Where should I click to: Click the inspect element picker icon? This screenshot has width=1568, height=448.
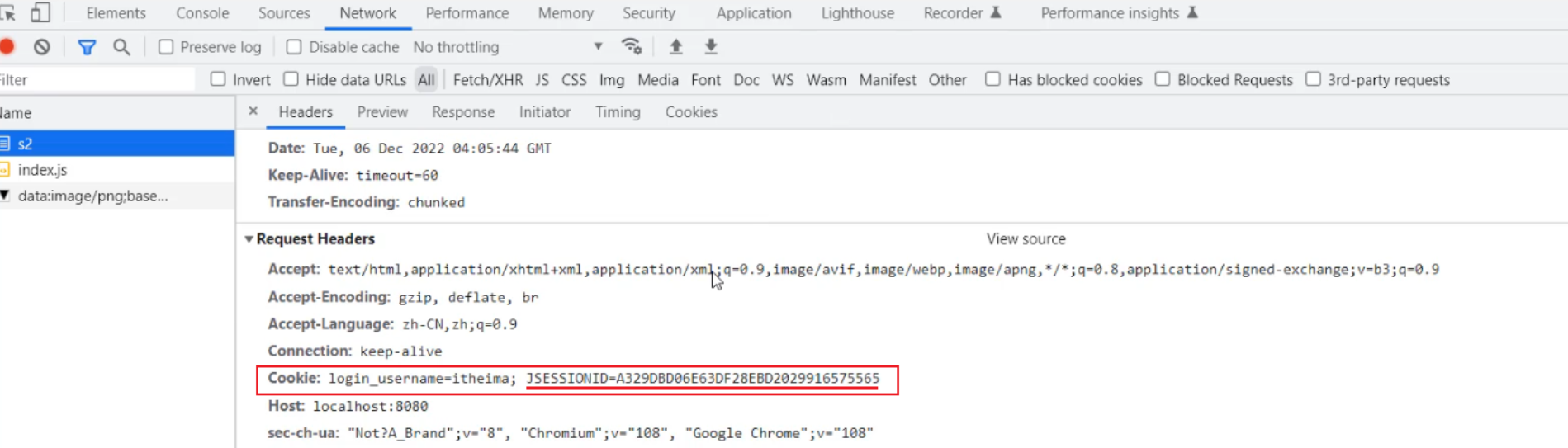[7, 13]
